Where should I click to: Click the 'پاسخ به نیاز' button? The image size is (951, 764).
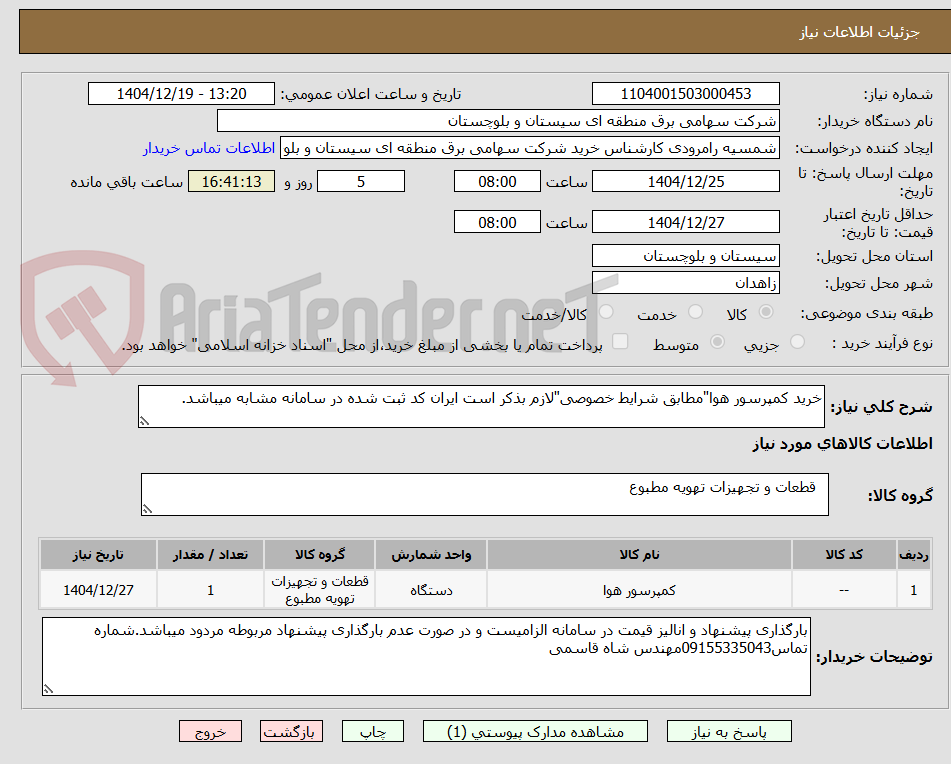tap(729, 731)
